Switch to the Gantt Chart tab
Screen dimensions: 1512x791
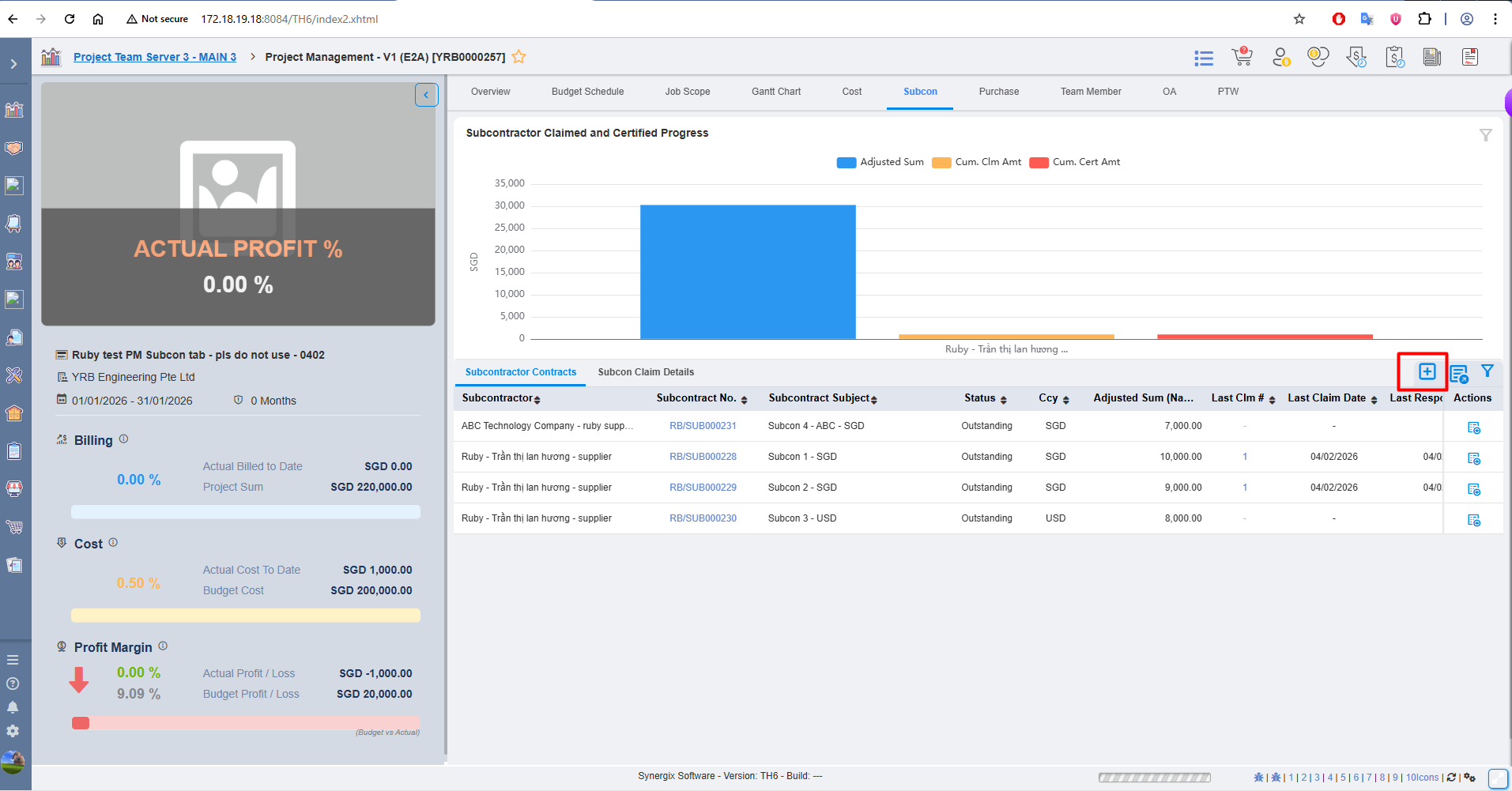776,92
